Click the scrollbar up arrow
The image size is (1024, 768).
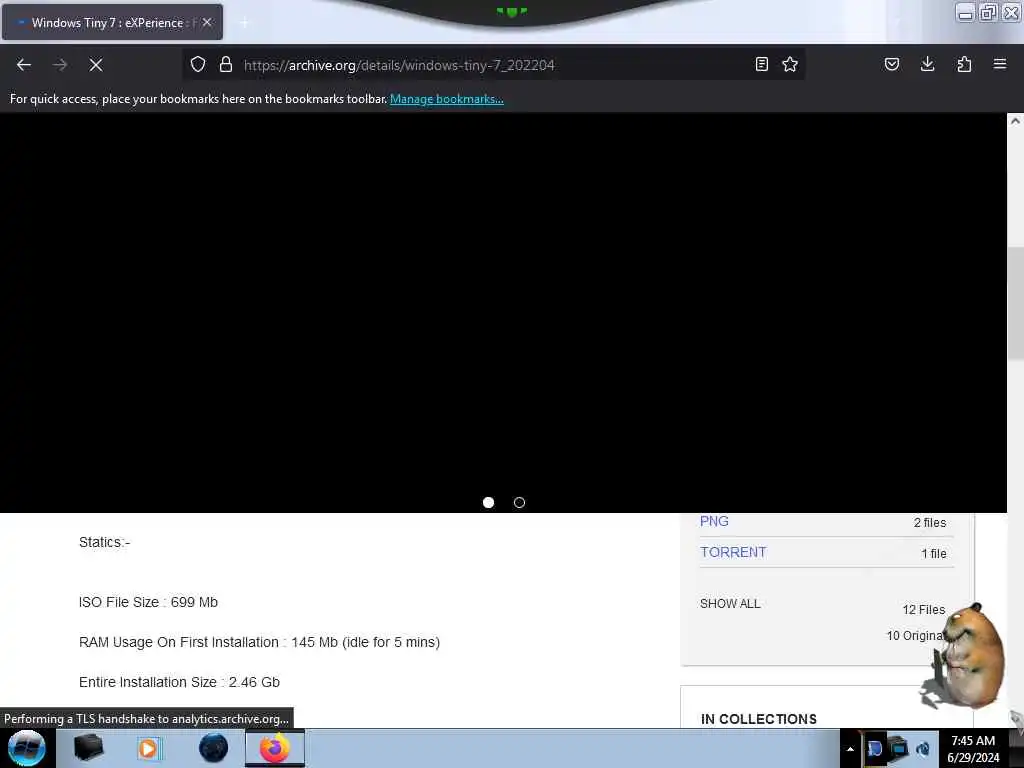pyautogui.click(x=1016, y=121)
